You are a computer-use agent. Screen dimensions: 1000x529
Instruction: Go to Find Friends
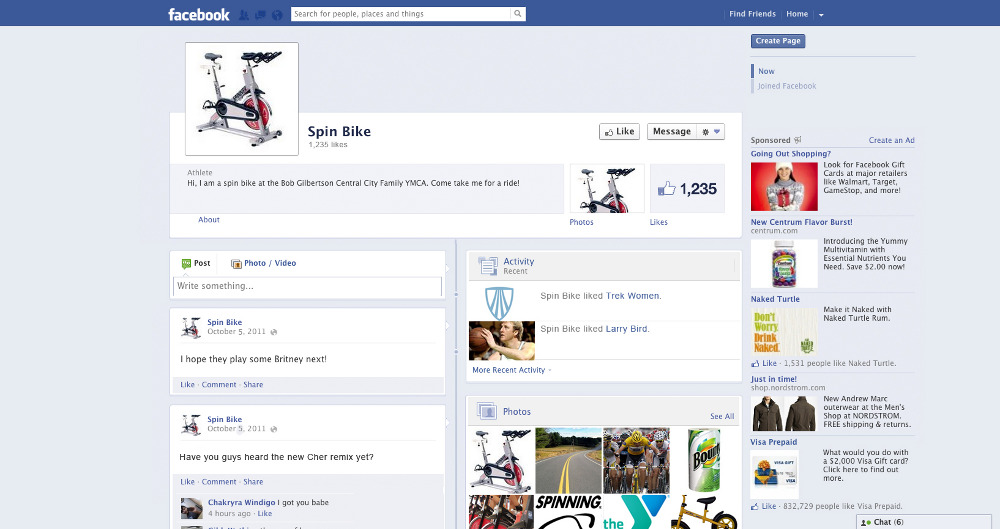pos(753,13)
